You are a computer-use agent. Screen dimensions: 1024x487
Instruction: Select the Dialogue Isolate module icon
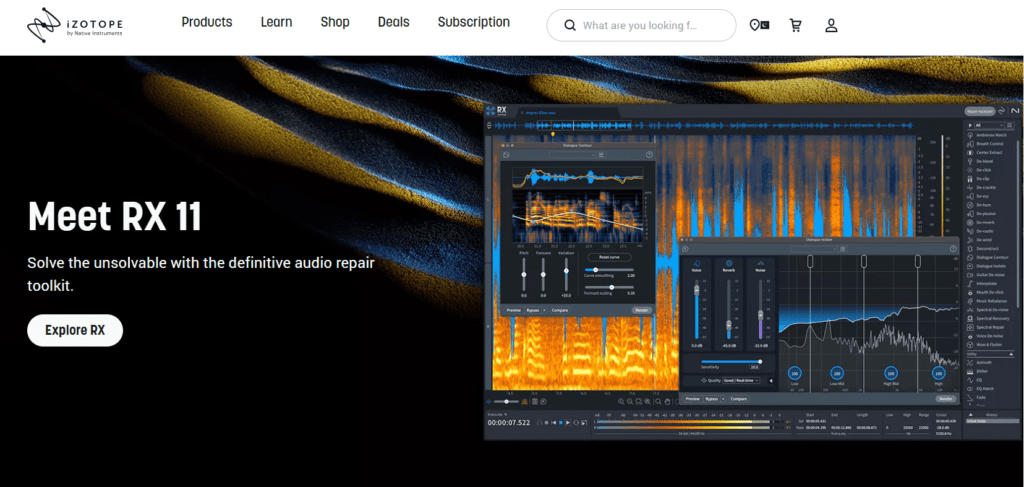(x=970, y=266)
